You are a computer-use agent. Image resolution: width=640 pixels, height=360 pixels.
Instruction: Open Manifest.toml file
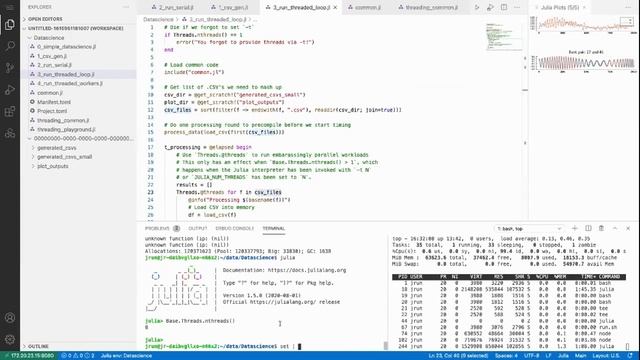pyautogui.click(x=78, y=102)
